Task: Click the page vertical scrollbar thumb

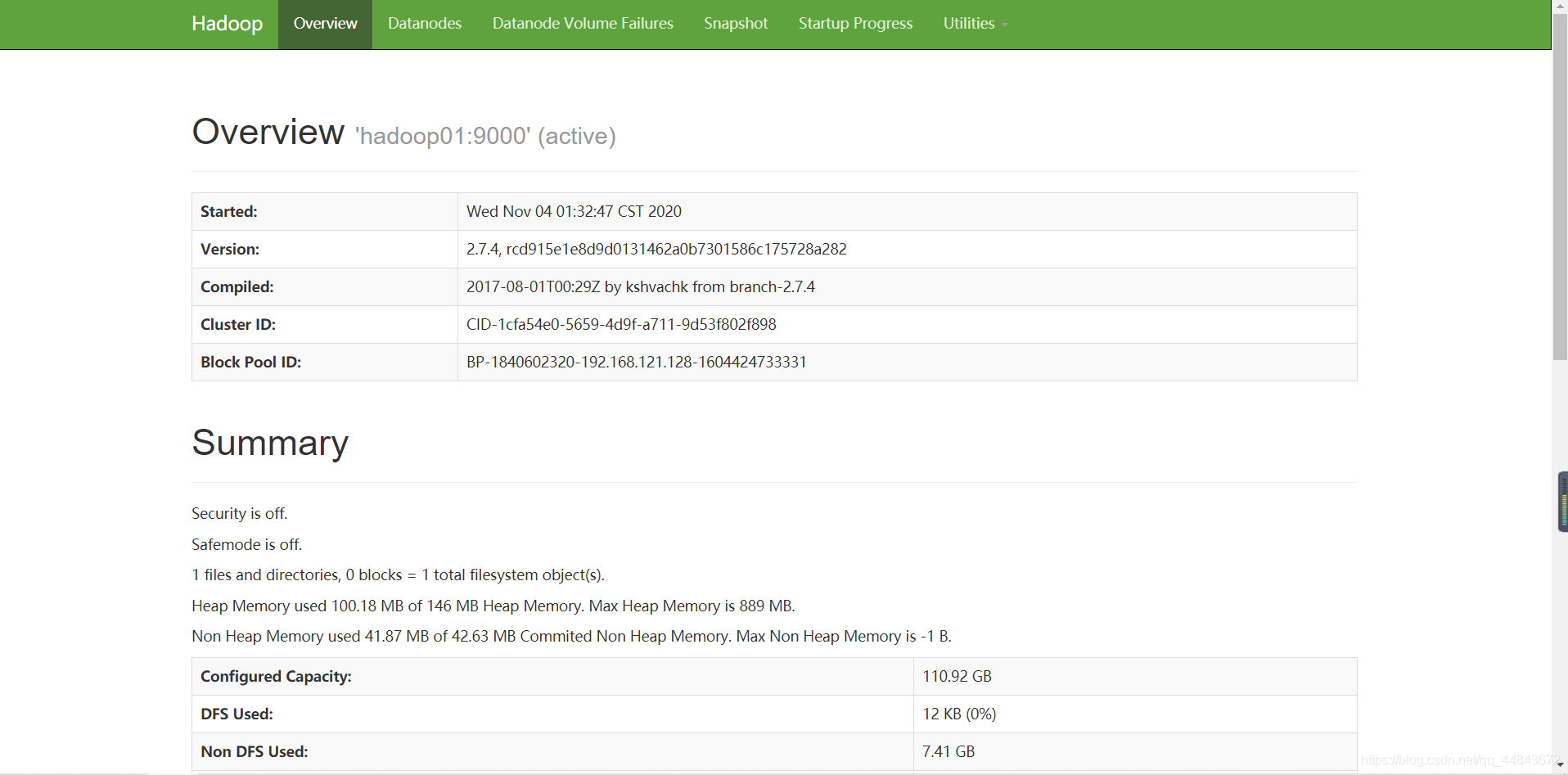Action: 1560,187
